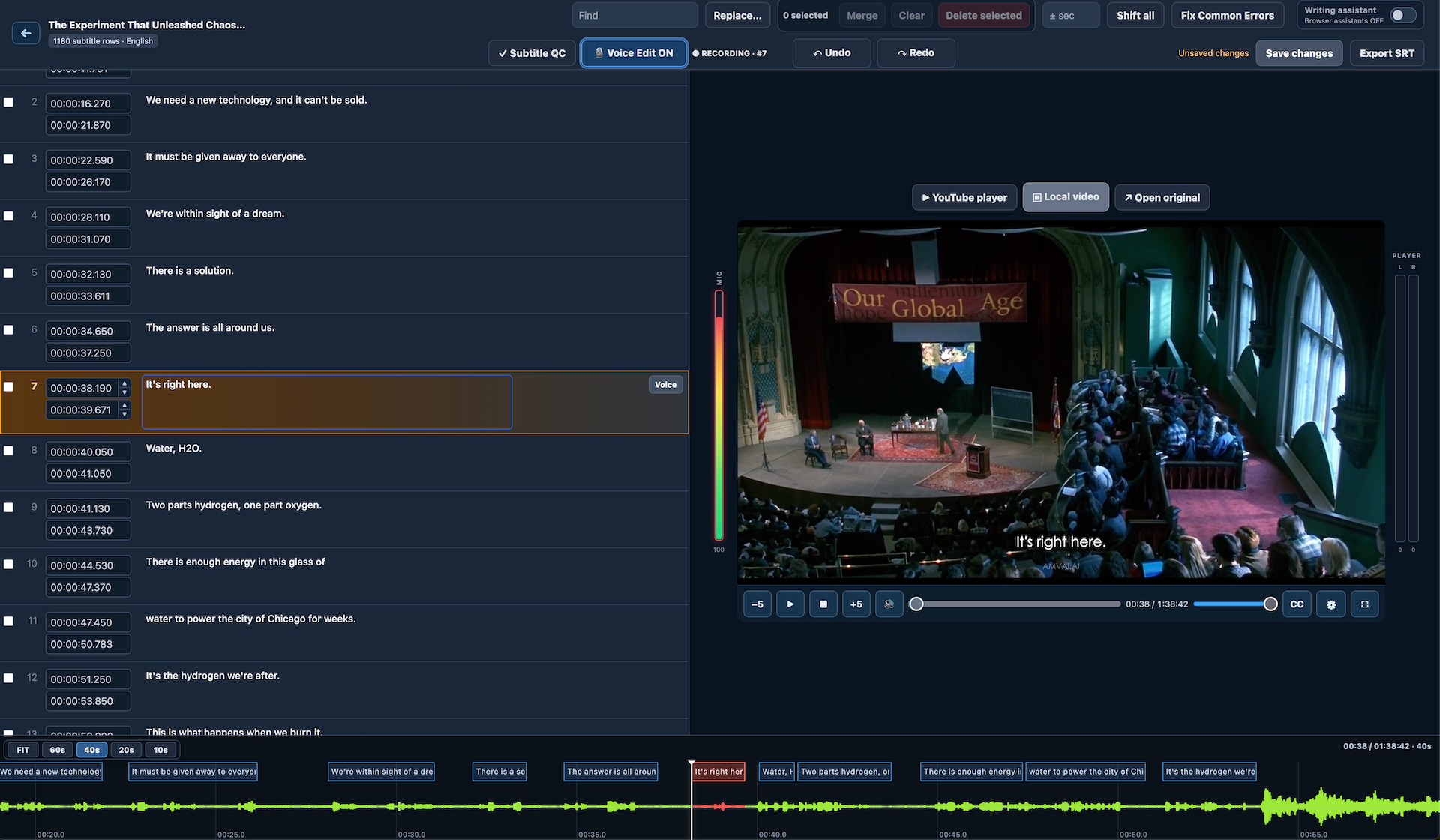The width and height of the screenshot is (1440, 840).
Task: Tick the checkbox for row 12
Action: click(x=9, y=678)
